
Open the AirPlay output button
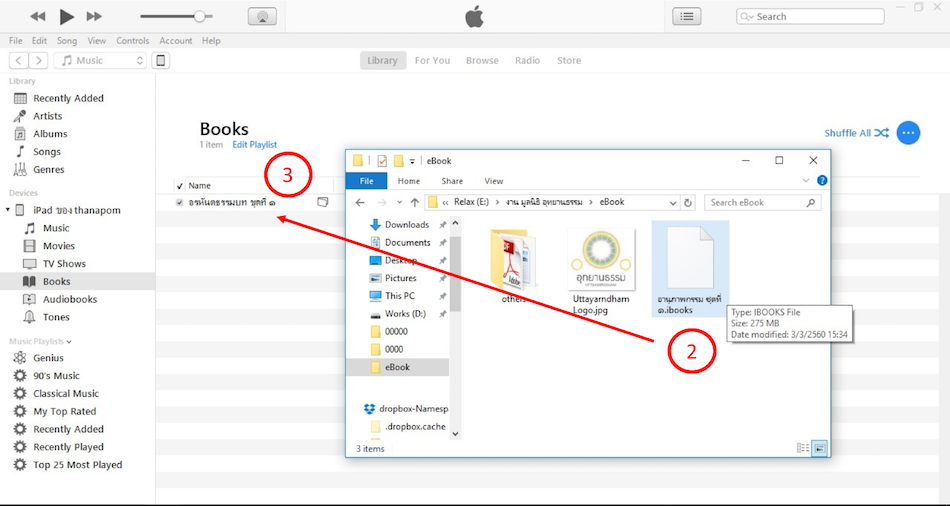click(x=262, y=16)
